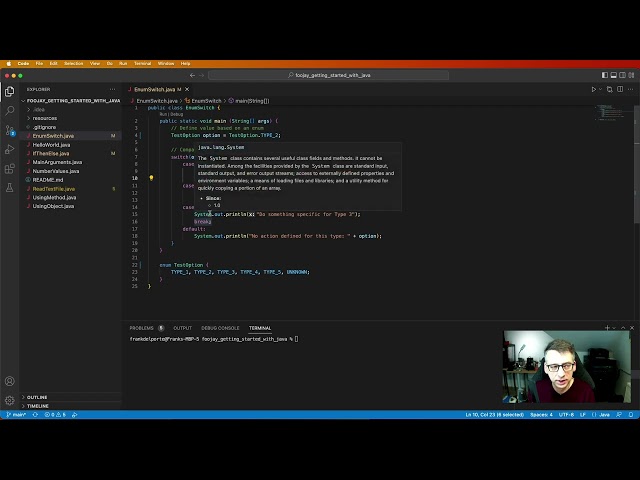The width and height of the screenshot is (640, 480).
Task: Expand the Outline section
Action: coord(70,397)
